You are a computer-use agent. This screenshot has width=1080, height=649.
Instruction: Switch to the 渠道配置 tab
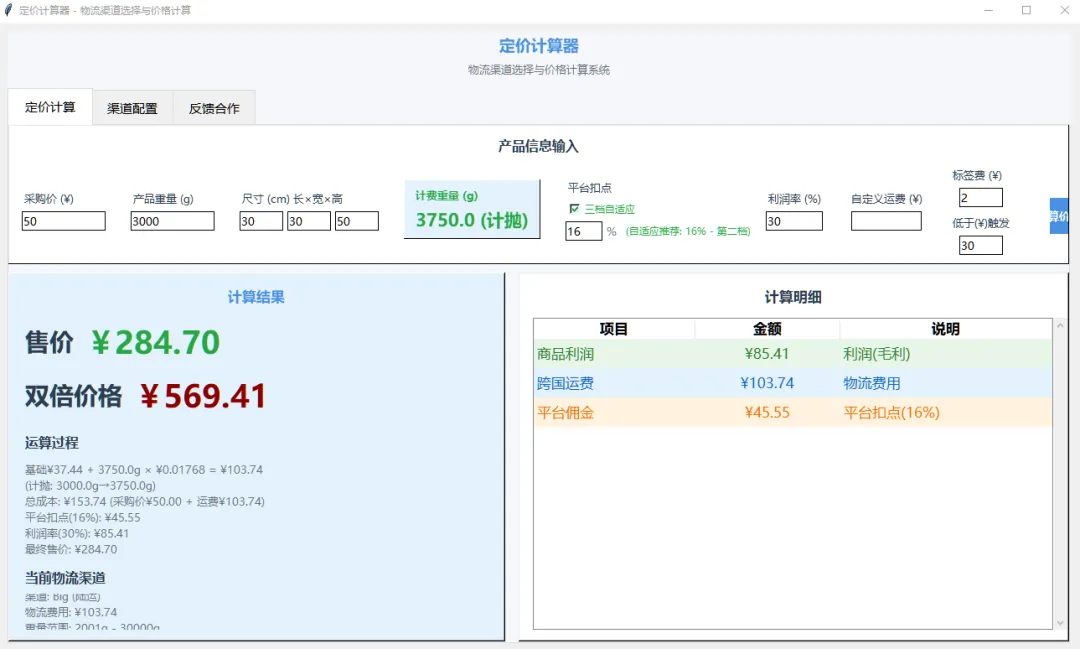[x=132, y=108]
